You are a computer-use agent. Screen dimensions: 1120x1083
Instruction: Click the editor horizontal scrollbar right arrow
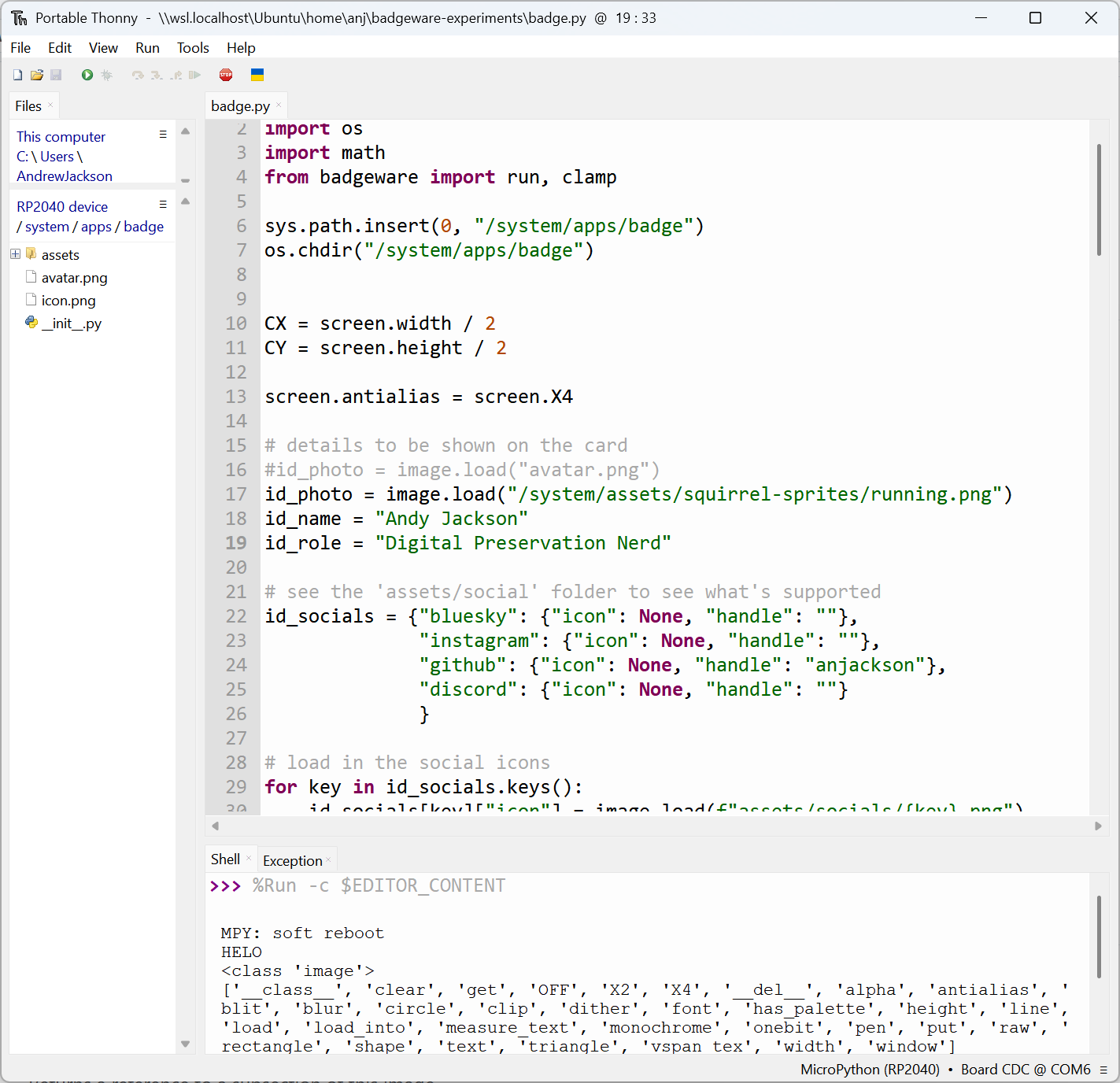pyautogui.click(x=1098, y=826)
